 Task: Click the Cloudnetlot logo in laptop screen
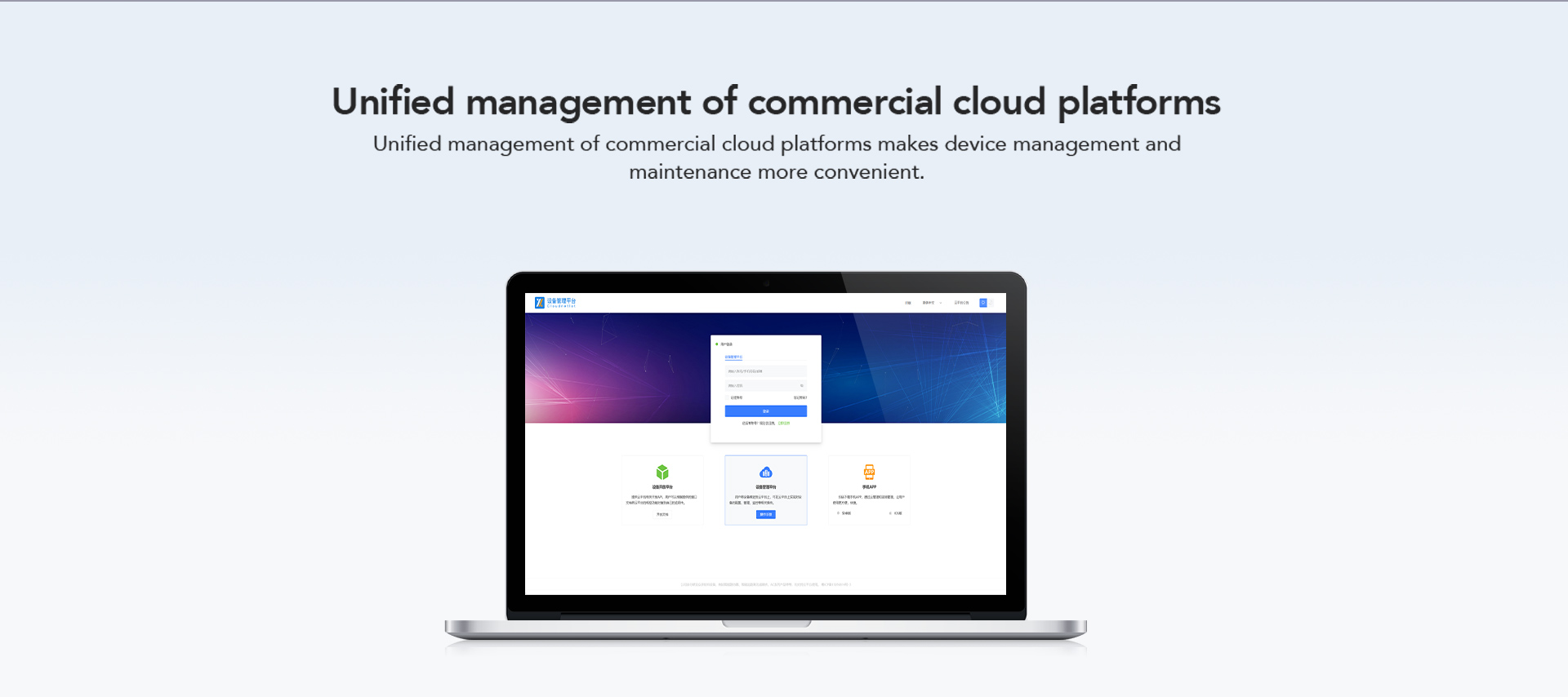555,303
